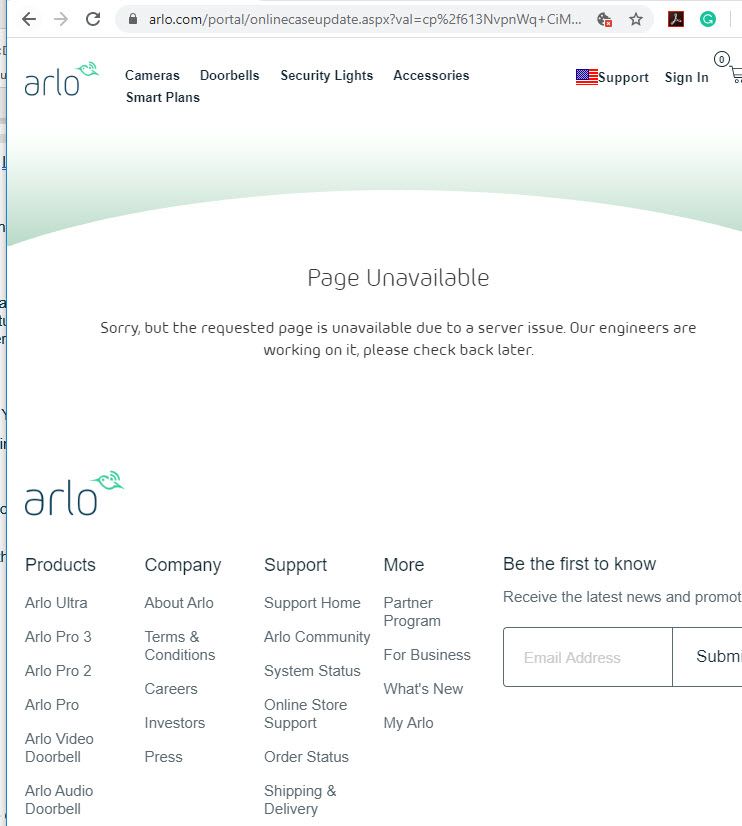The height and width of the screenshot is (826, 742).
Task: Open the Online Store Support link
Action: (x=306, y=713)
